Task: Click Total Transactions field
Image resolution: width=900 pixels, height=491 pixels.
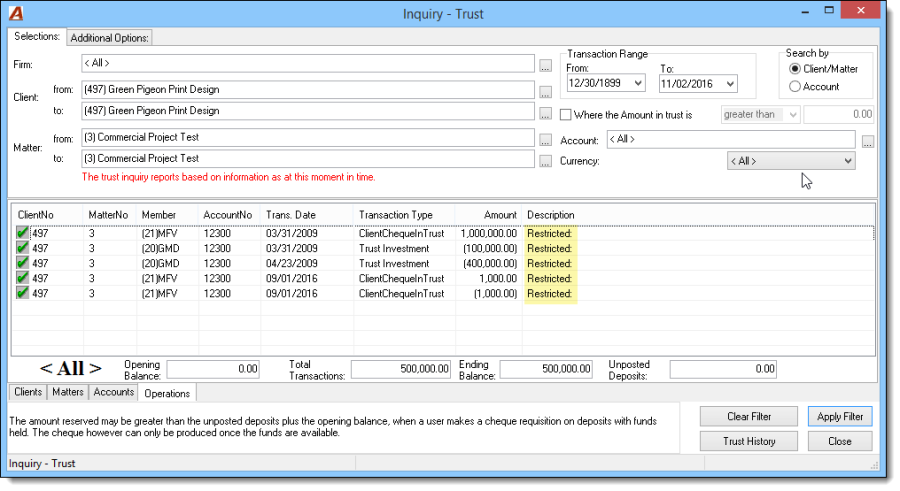Action: click(x=401, y=369)
